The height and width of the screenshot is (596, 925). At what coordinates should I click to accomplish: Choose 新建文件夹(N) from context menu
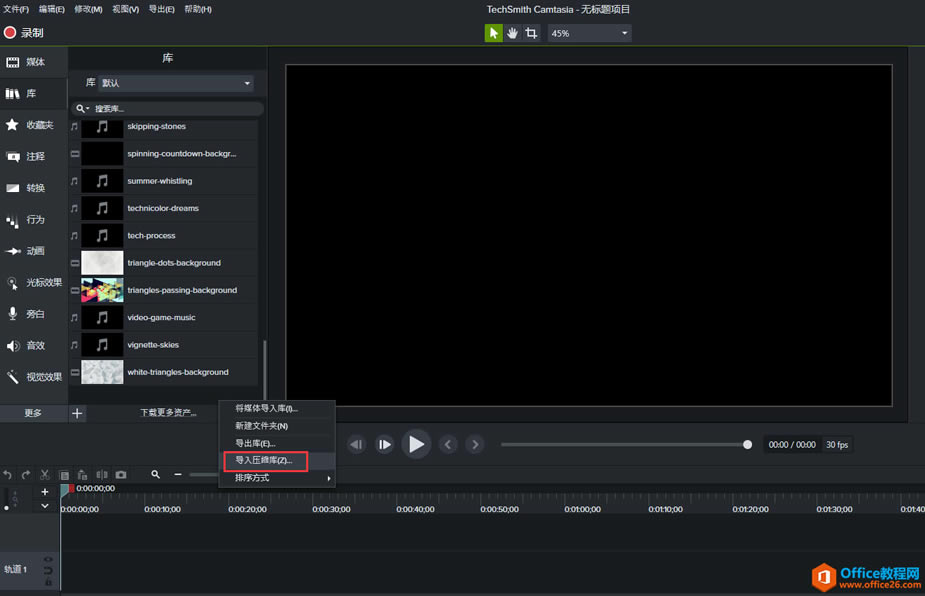(277, 425)
